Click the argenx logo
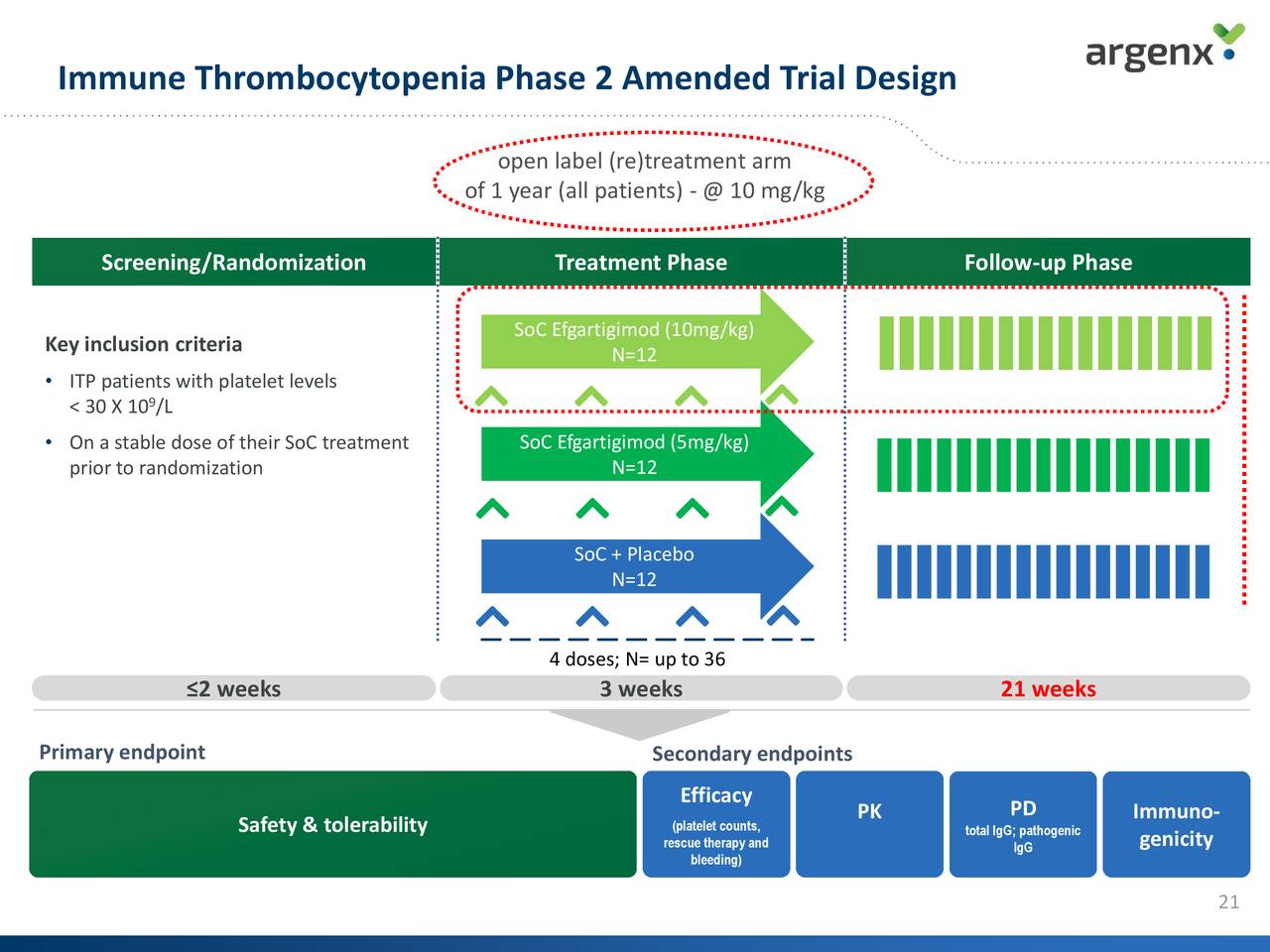Viewport: 1270px width, 952px height. [x=1165, y=49]
